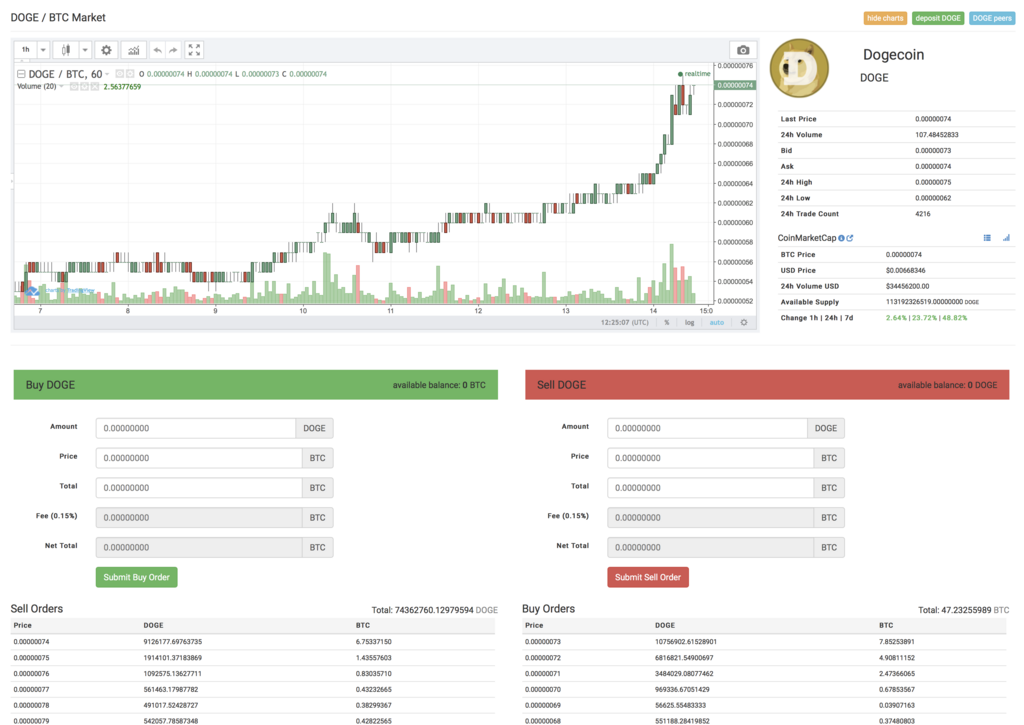Click the deposit DOGE button
This screenshot has width=1024, height=725.
[938, 18]
